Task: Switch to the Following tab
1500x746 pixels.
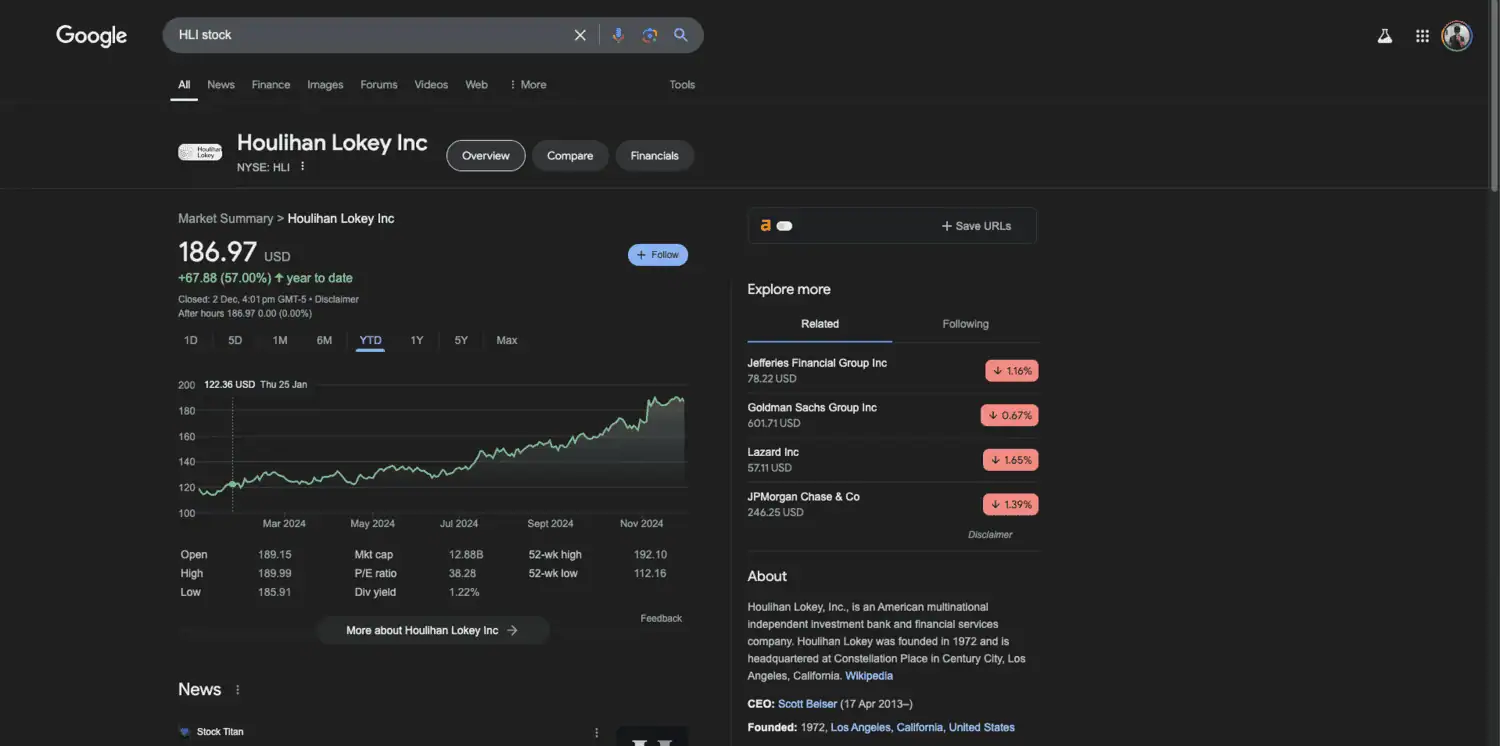Action: pyautogui.click(x=965, y=324)
